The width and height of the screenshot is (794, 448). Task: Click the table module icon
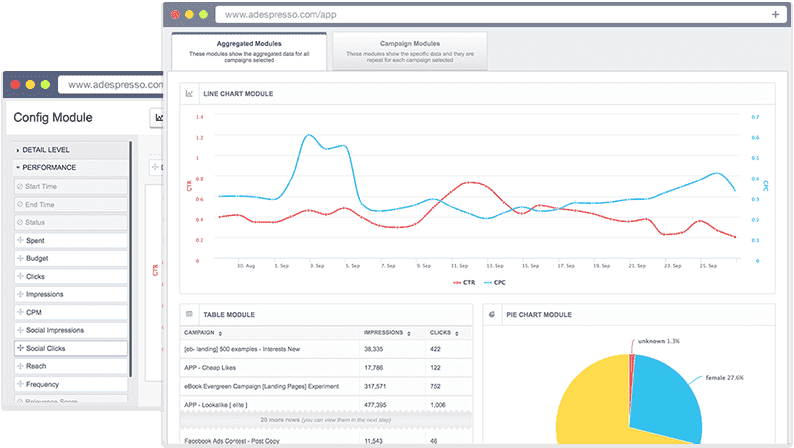tap(190, 314)
